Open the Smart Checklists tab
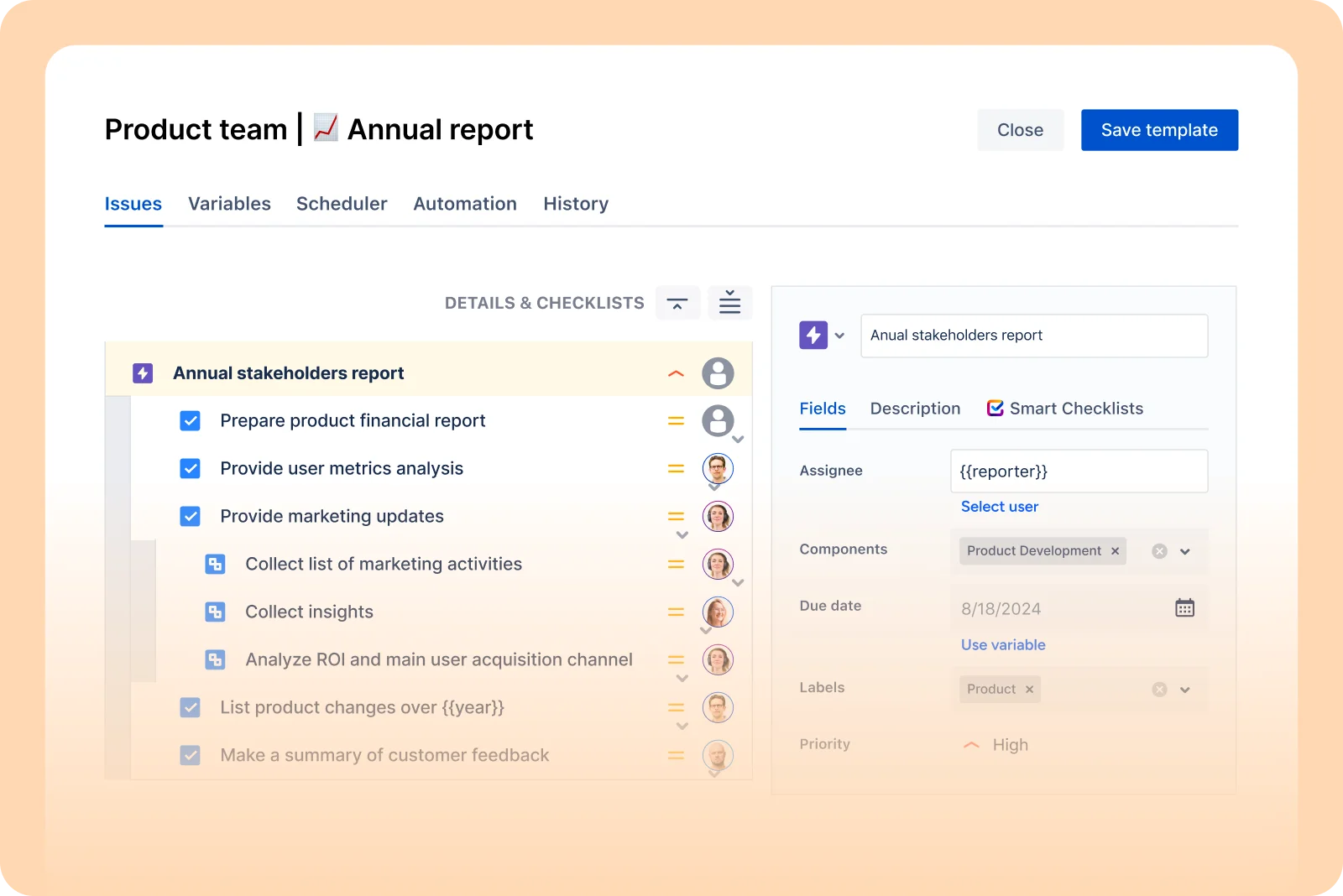 1065,409
